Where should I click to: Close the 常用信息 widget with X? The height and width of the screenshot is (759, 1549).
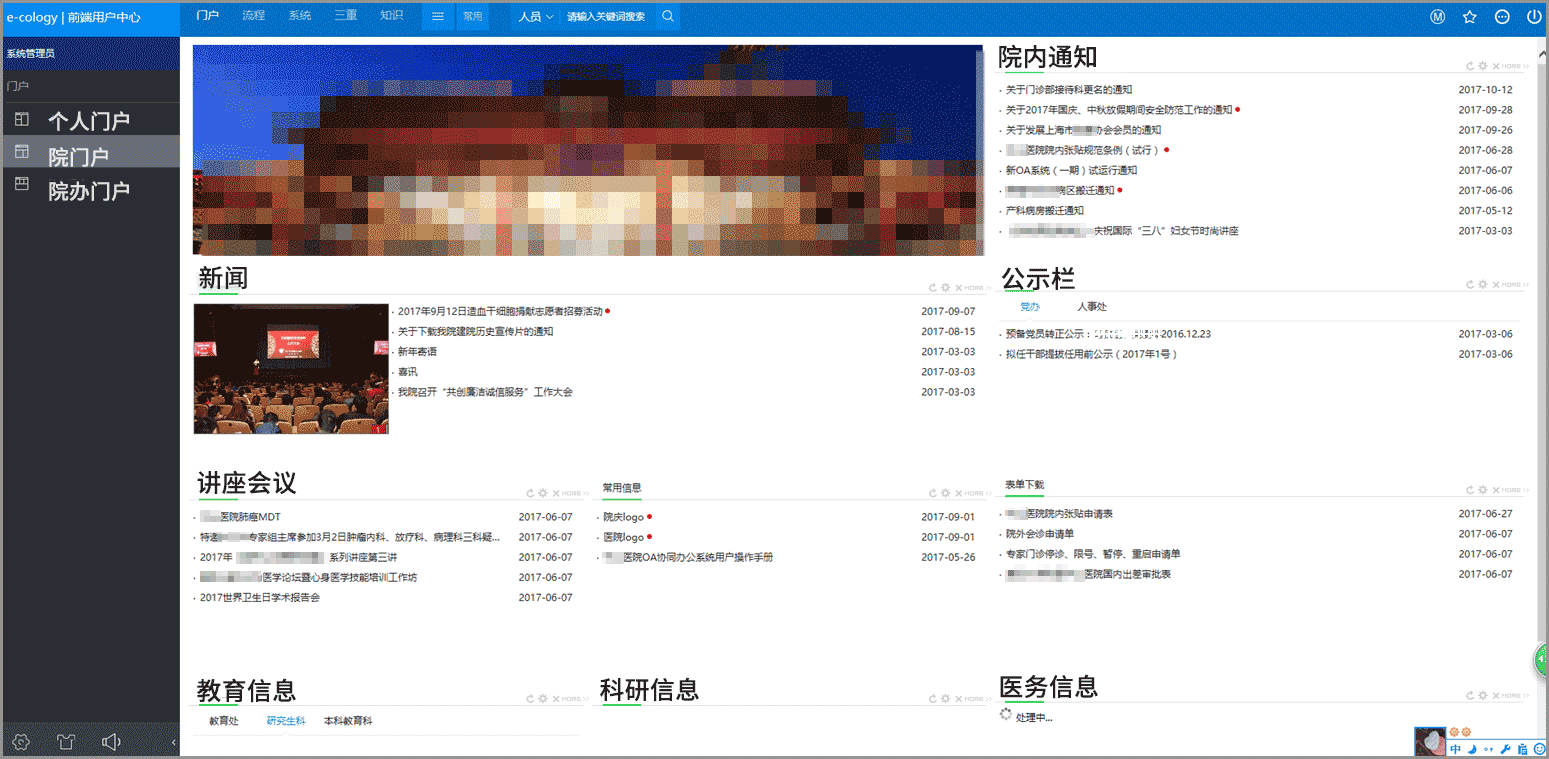point(958,493)
